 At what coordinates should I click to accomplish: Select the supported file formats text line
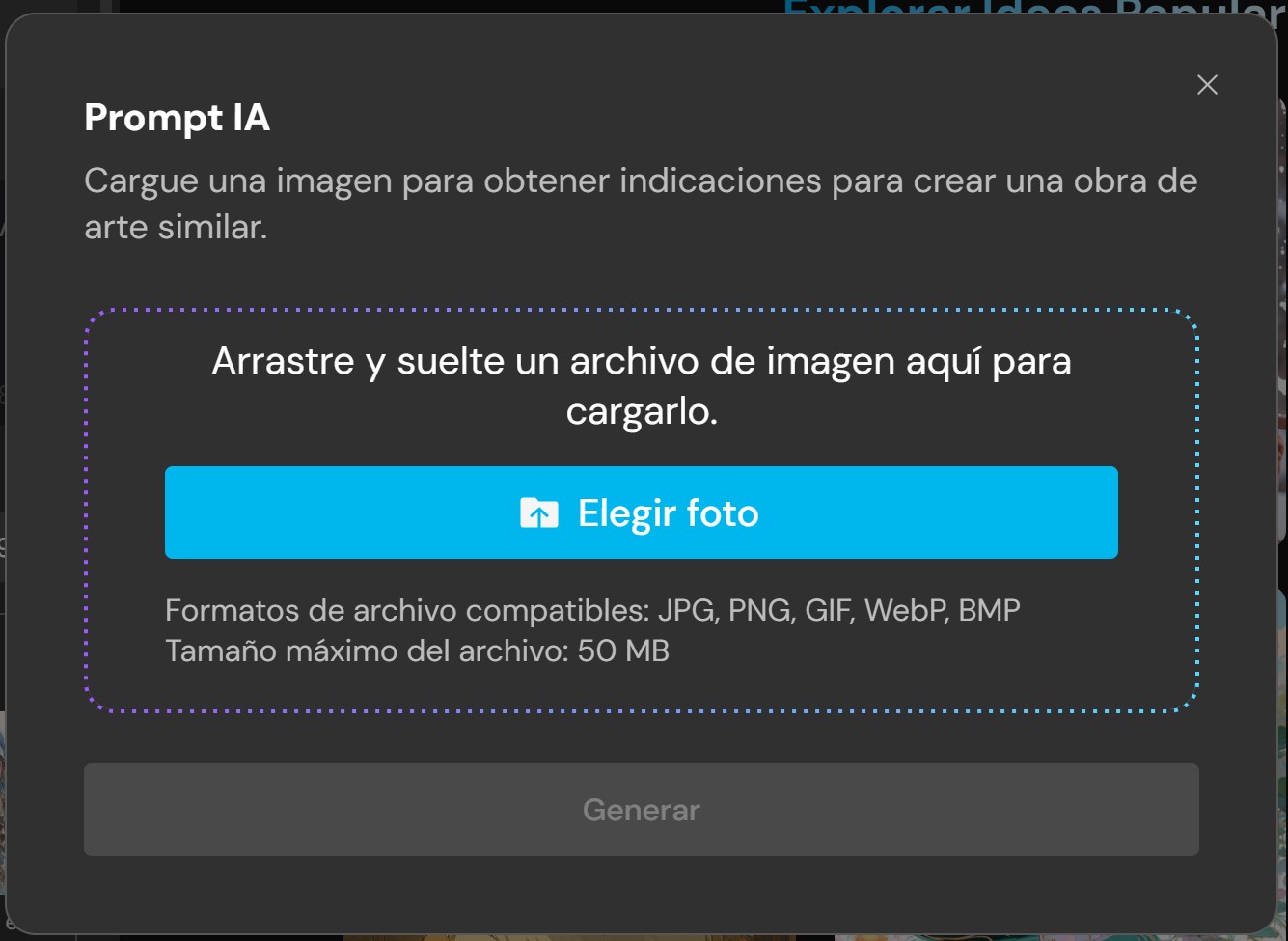[x=593, y=610]
